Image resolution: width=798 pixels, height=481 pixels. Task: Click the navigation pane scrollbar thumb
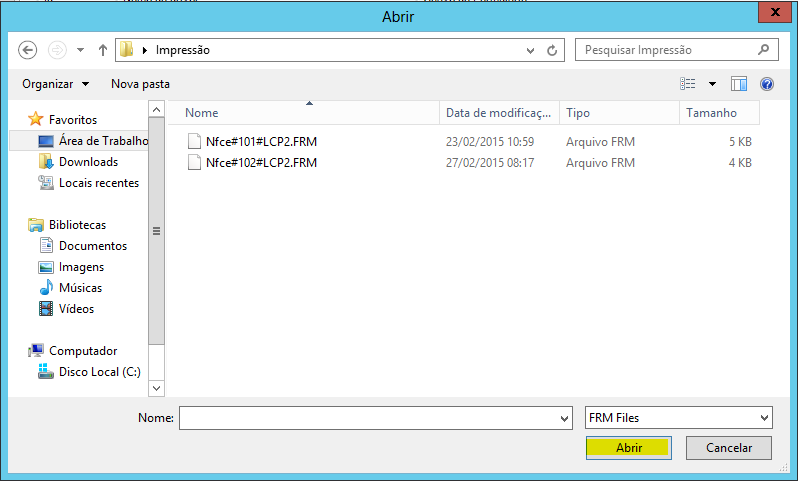coord(156,231)
